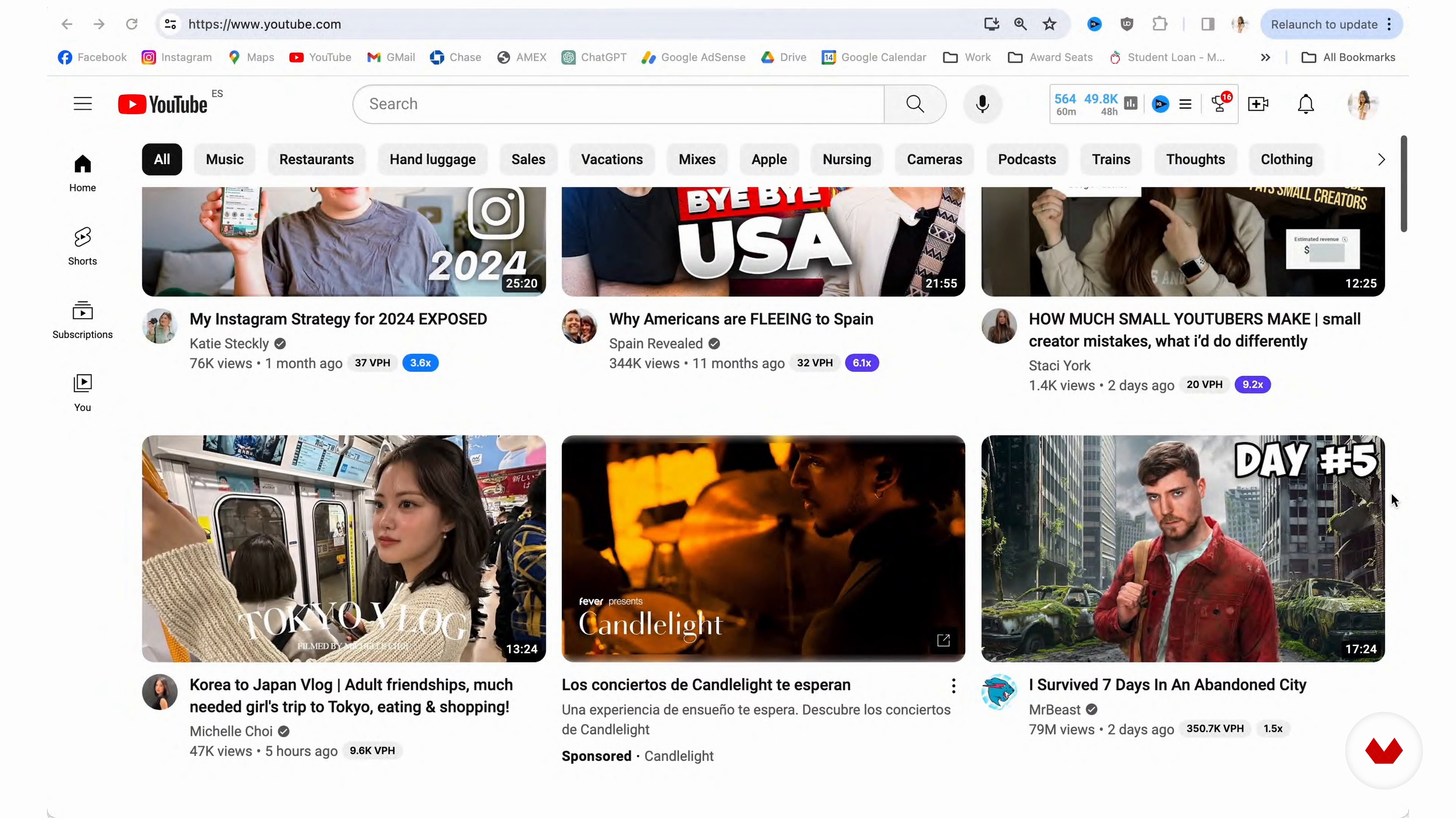The image size is (1456, 819).
Task: Go to YouTube home via logo
Action: (x=163, y=105)
